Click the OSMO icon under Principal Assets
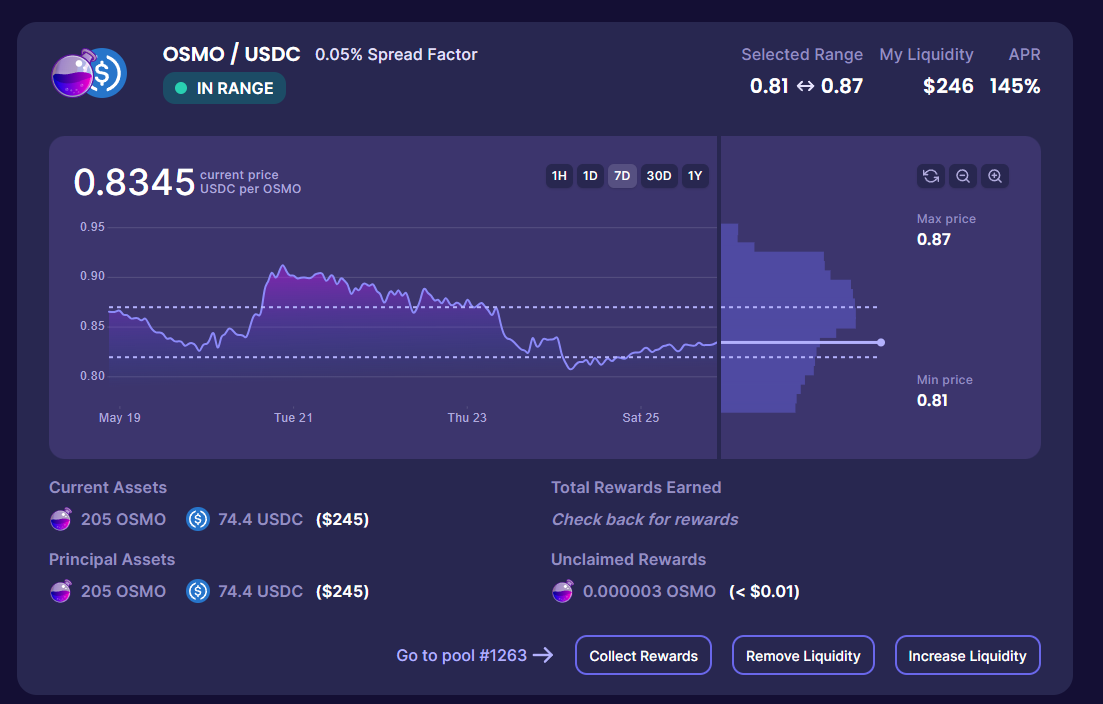This screenshot has height=704, width=1103. coord(61,591)
